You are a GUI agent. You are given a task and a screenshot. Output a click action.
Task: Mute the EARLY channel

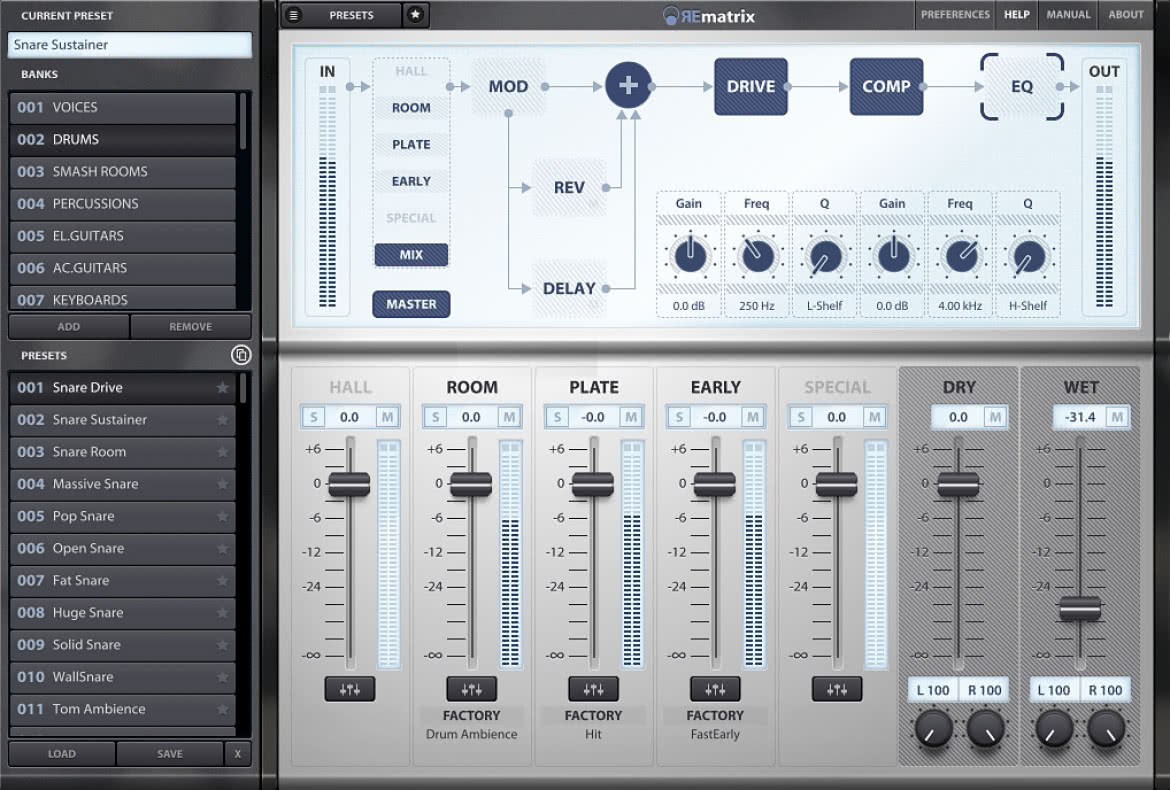tap(753, 417)
